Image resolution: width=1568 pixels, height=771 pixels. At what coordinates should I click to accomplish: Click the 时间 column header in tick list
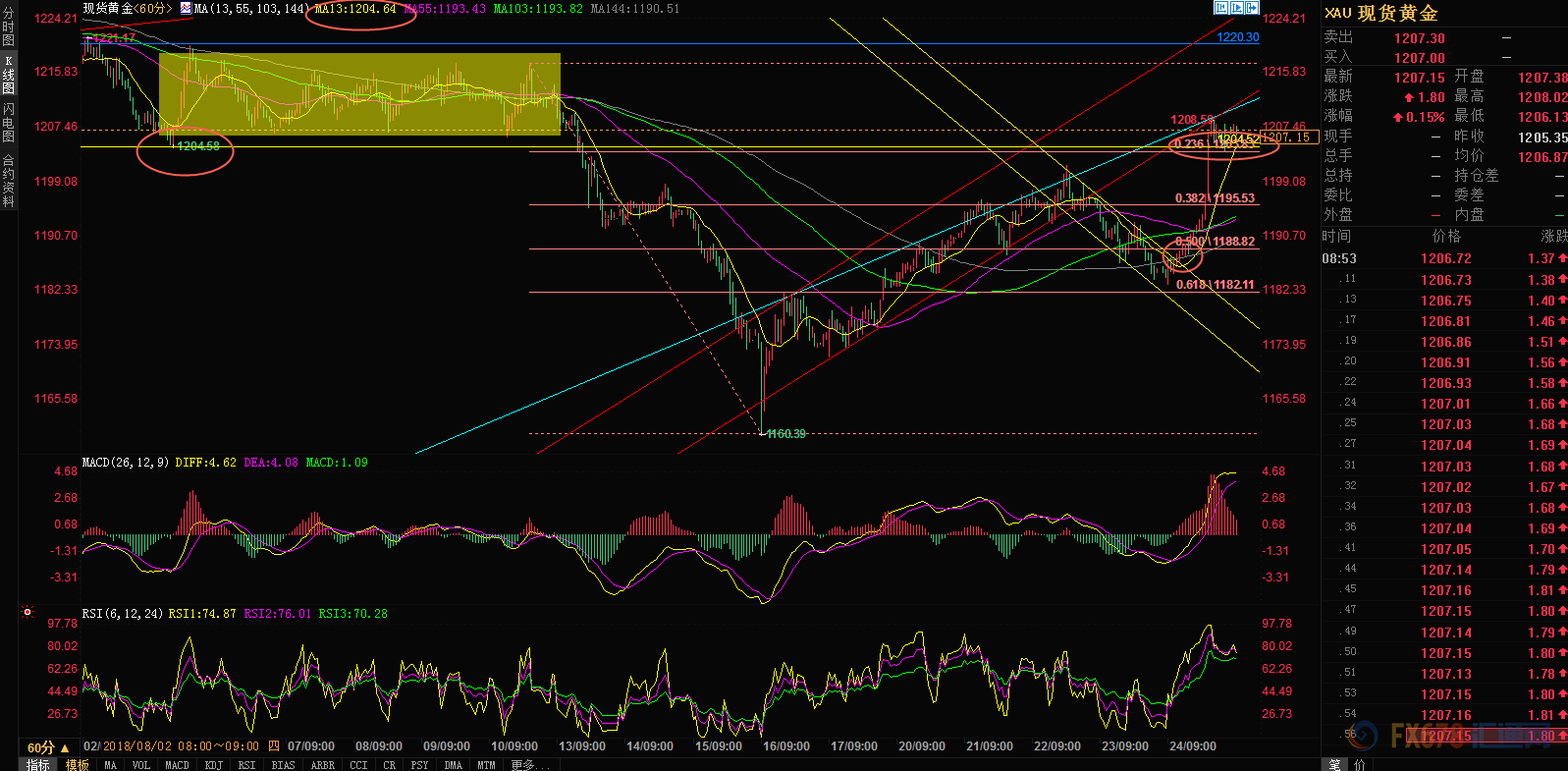tap(1336, 236)
